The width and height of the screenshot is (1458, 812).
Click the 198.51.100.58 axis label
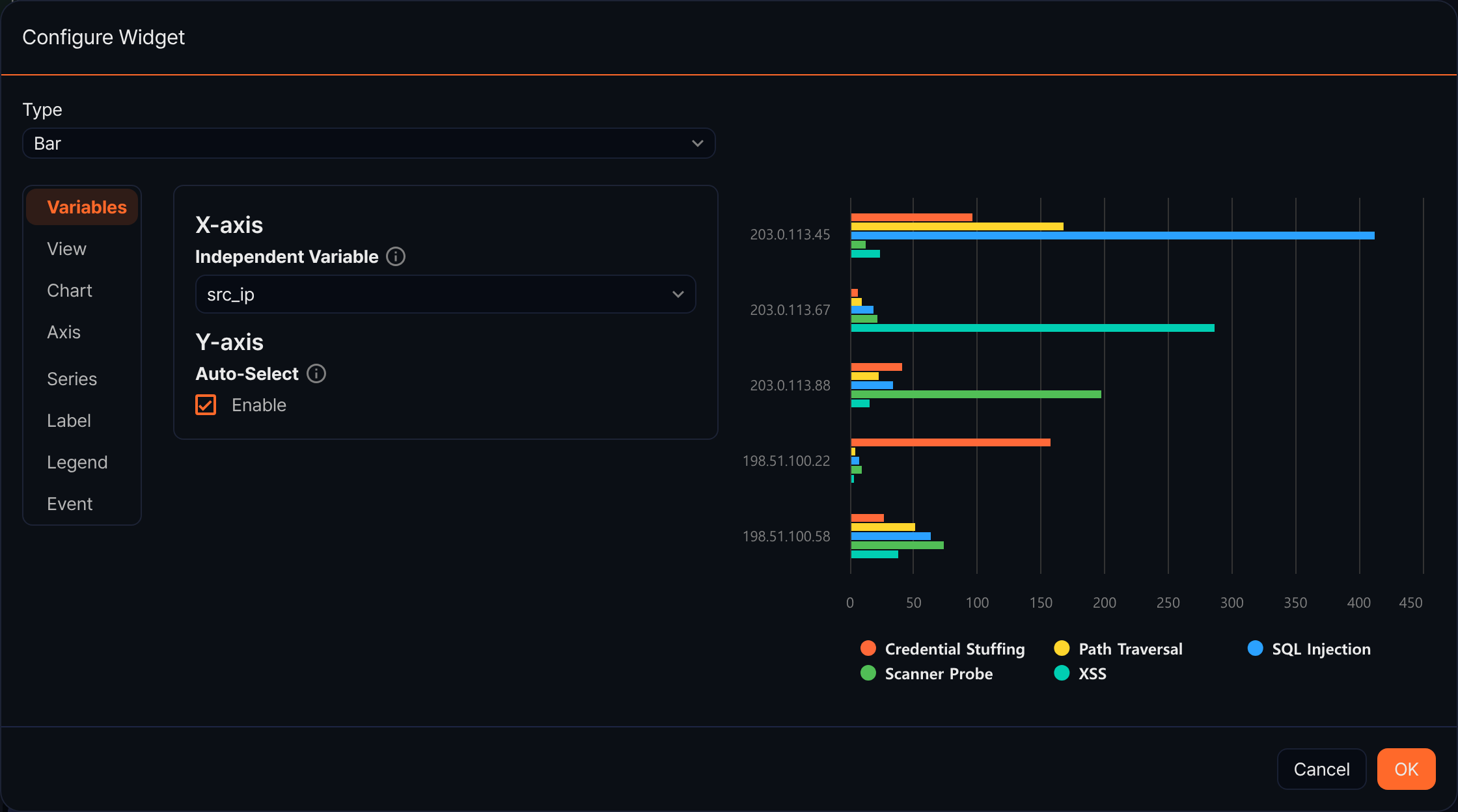(786, 537)
